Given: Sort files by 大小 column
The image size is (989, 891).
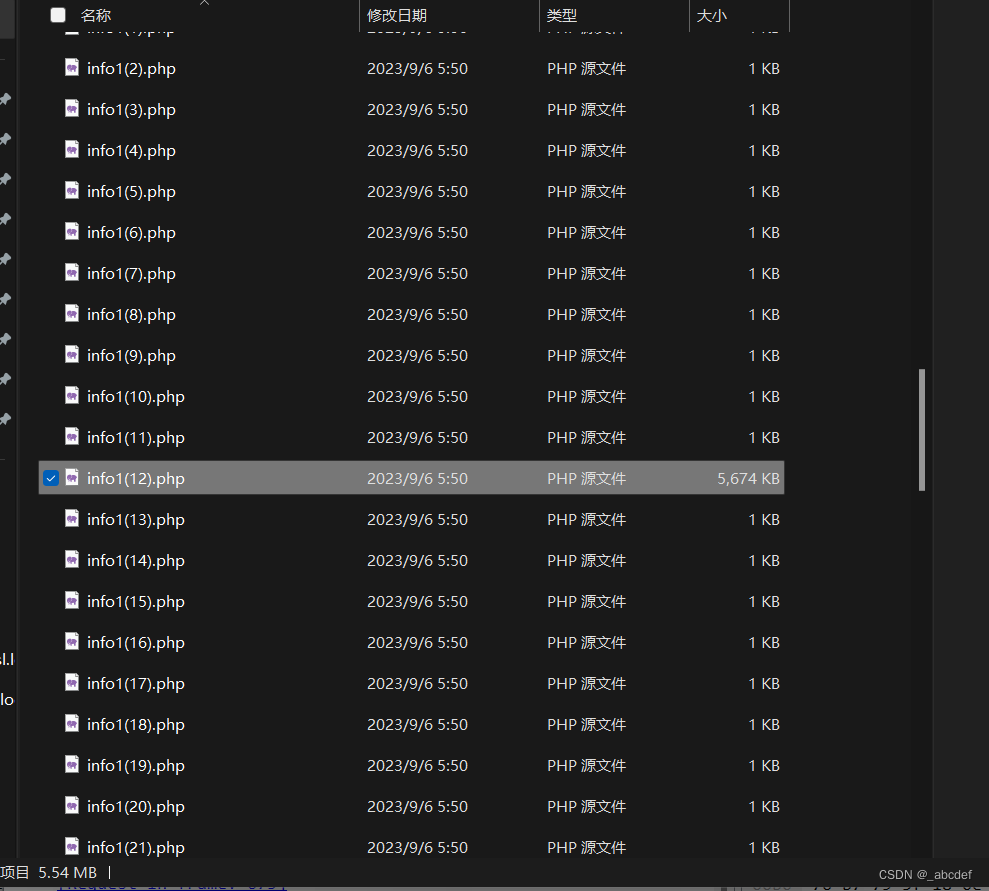Looking at the screenshot, I should (x=711, y=16).
